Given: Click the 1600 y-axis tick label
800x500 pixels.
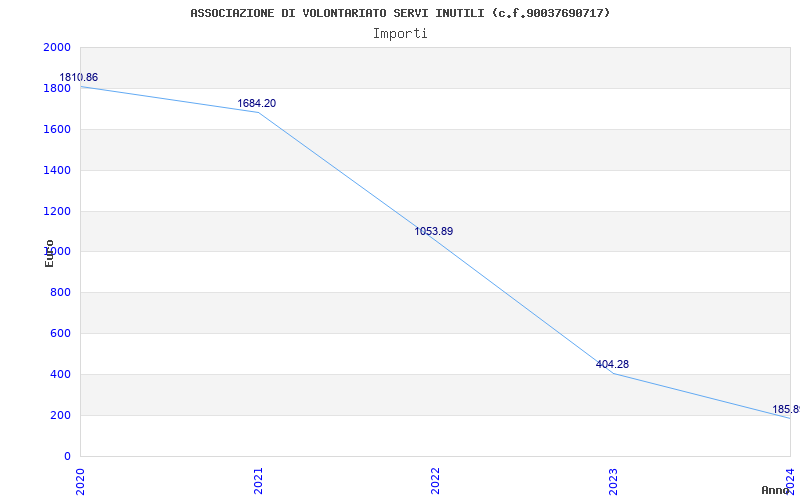Looking at the screenshot, I should [x=57, y=129].
